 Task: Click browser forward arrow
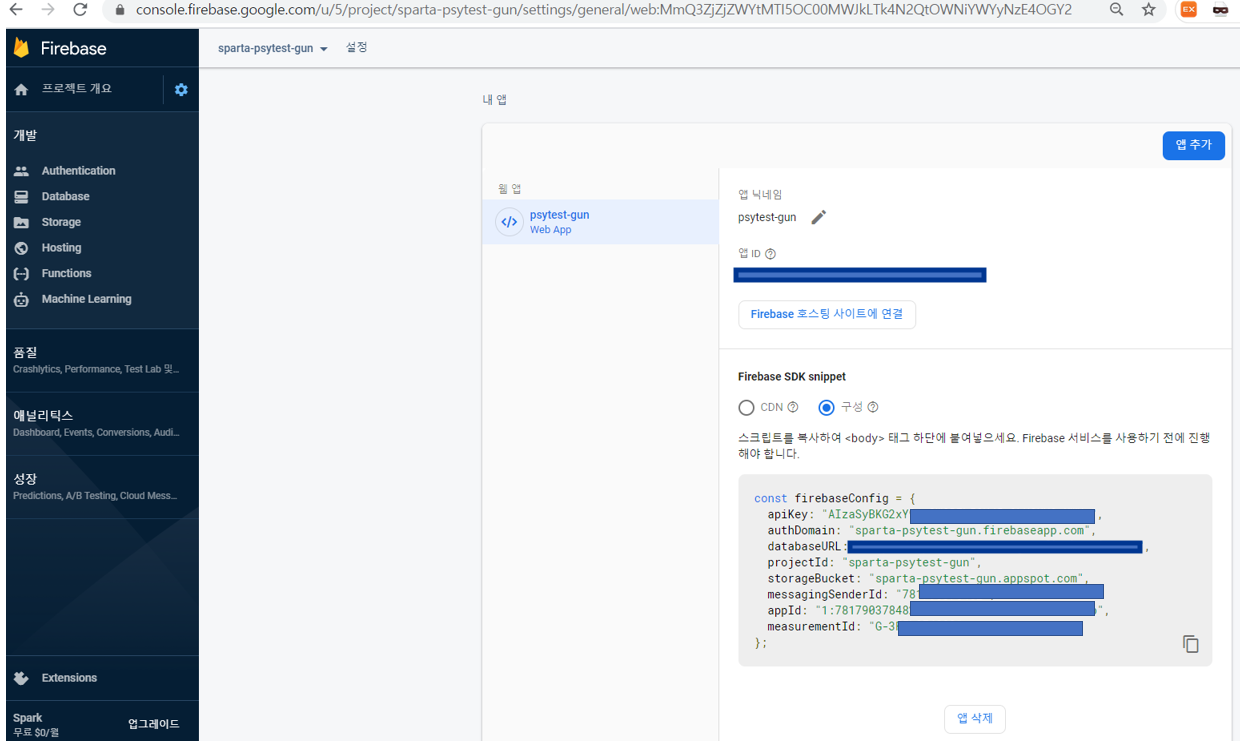[x=48, y=10]
